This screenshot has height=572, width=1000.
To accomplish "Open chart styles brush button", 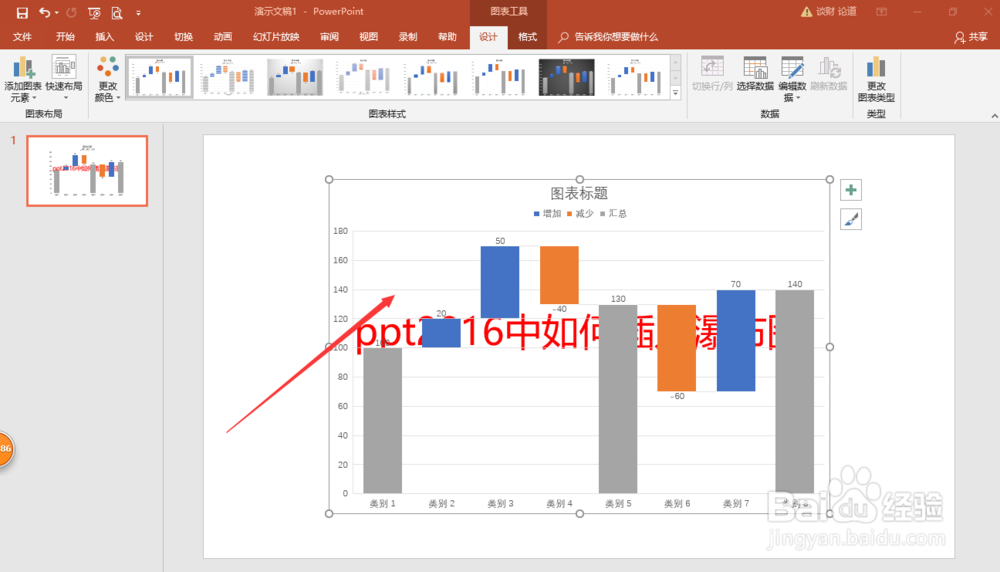I will pos(851,219).
